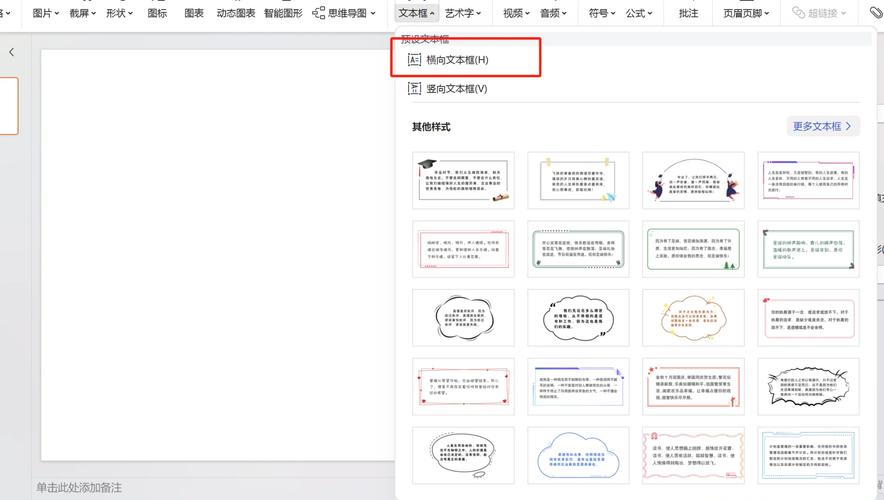884x500 pixels.
Task: Click the 智能图形 smart graphics item
Action: [283, 13]
